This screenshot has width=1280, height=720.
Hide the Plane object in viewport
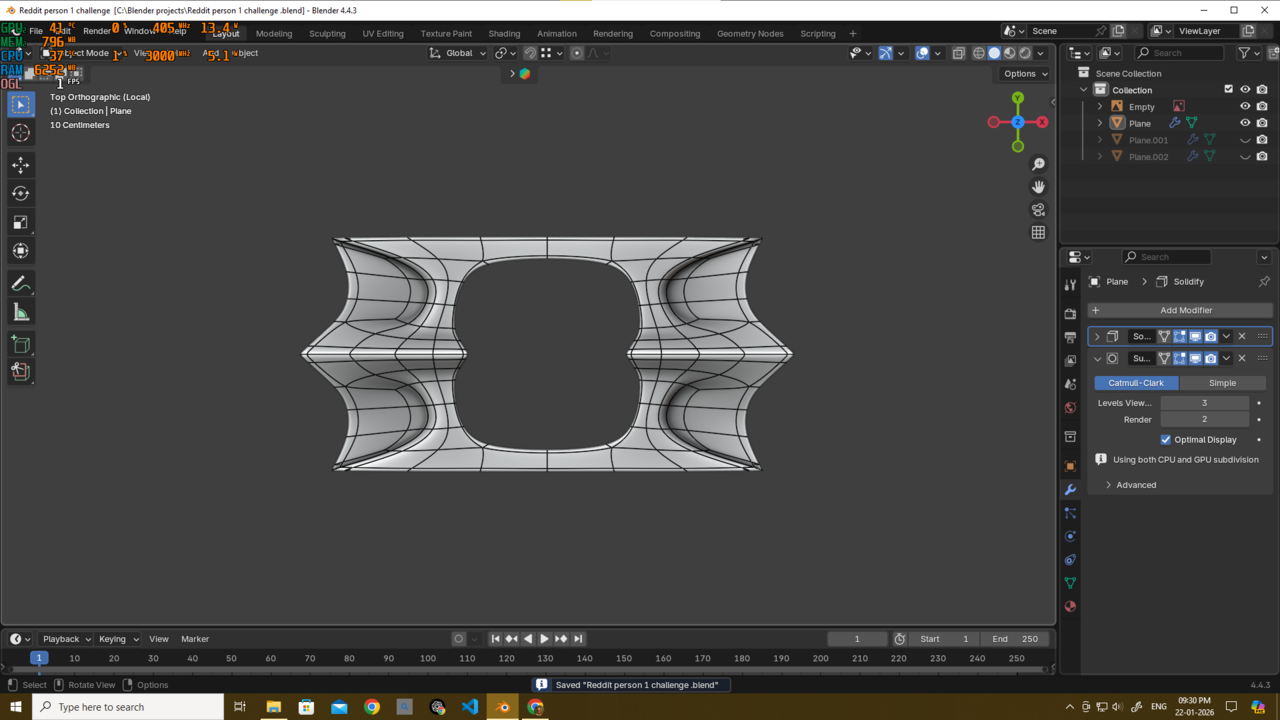click(1245, 123)
